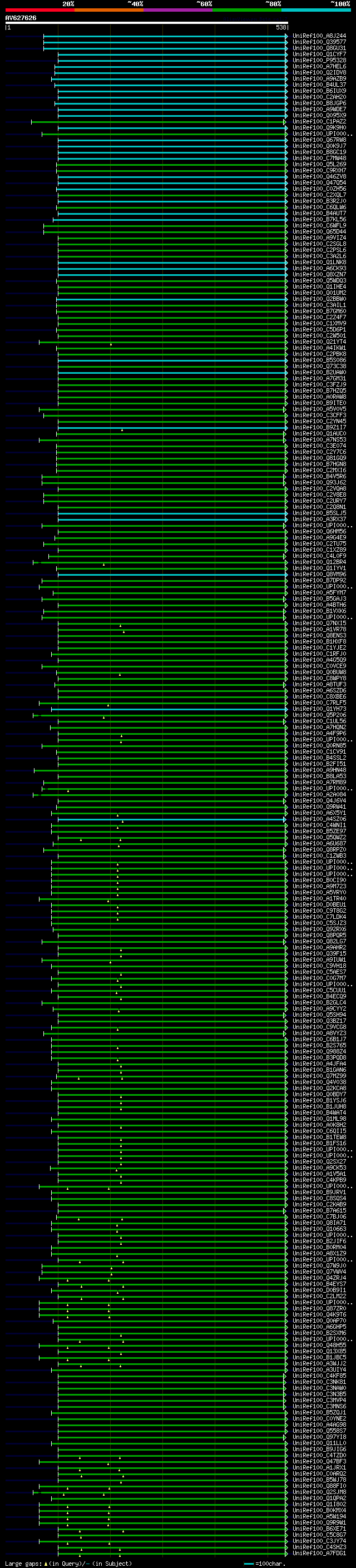Select the UniRef100_B5ZE97 label
Screen dimensions: 356x1568
pyautogui.click(x=319, y=832)
